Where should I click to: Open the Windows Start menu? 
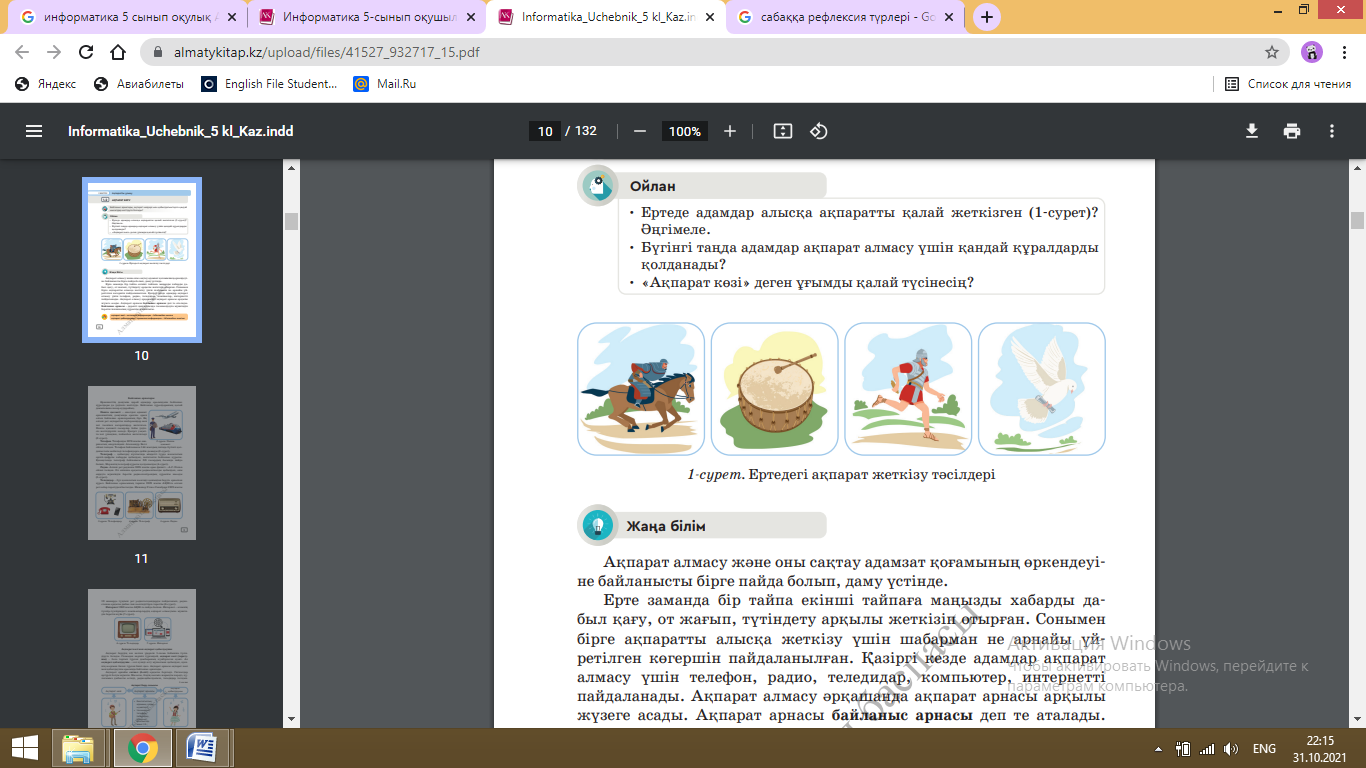25,748
